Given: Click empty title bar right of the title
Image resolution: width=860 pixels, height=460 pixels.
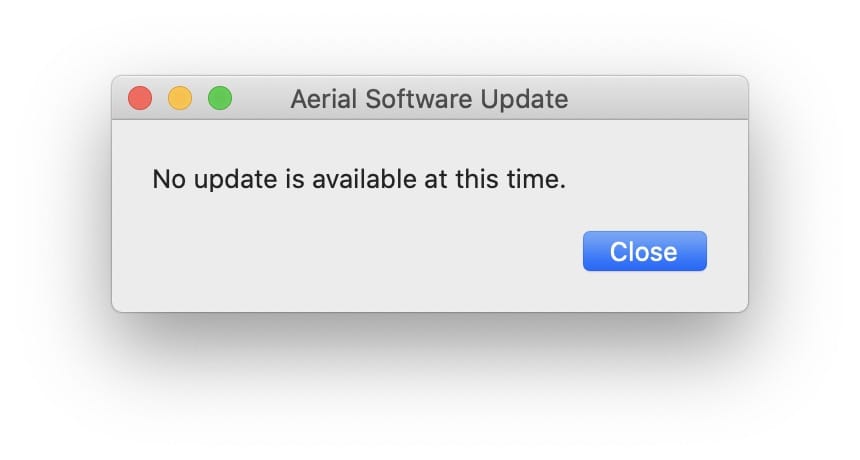Looking at the screenshot, I should [658, 99].
